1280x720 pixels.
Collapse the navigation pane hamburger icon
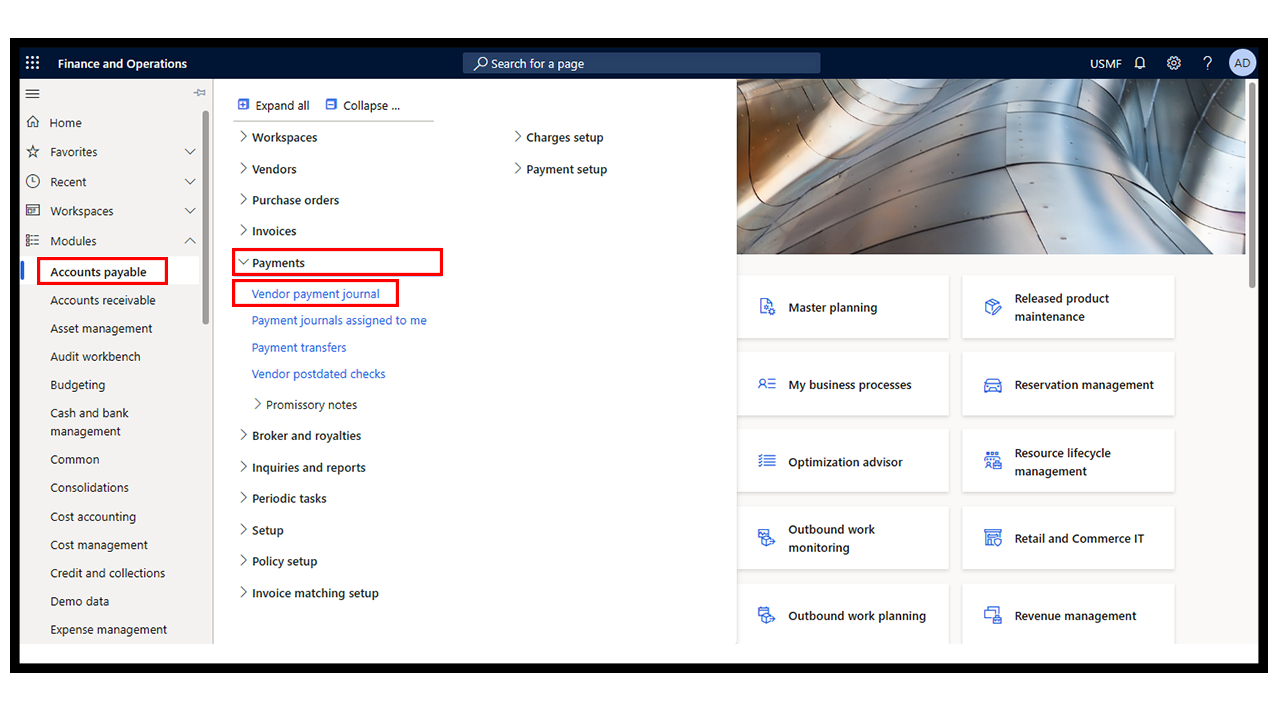33,93
